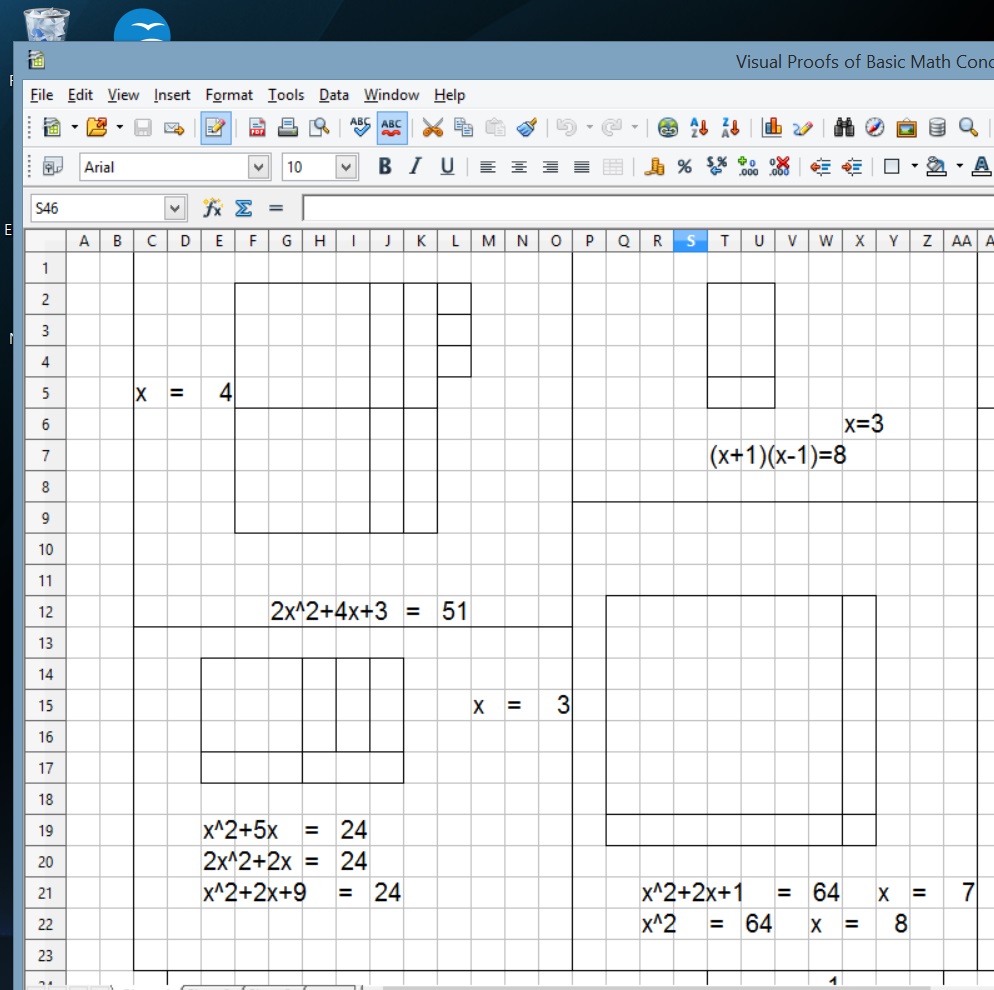Toggle bold formatting
Image resolution: width=994 pixels, height=990 pixels.
(384, 167)
